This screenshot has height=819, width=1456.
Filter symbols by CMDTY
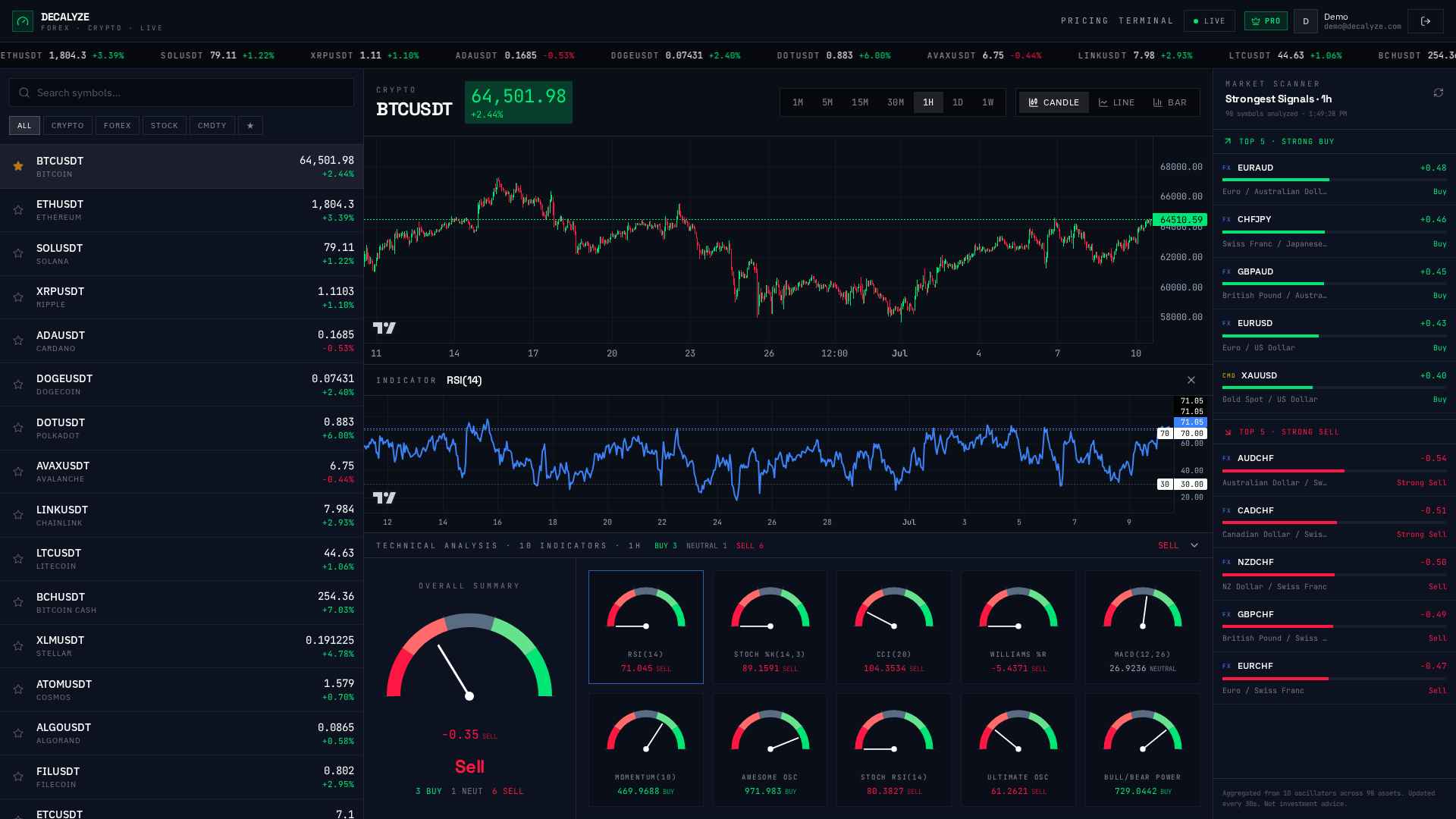212,125
